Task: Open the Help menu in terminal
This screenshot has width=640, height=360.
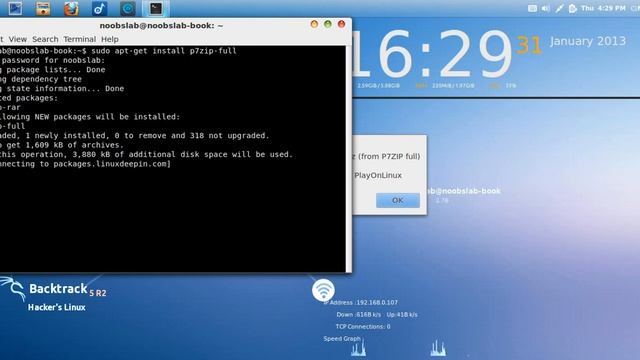Action: (110, 39)
